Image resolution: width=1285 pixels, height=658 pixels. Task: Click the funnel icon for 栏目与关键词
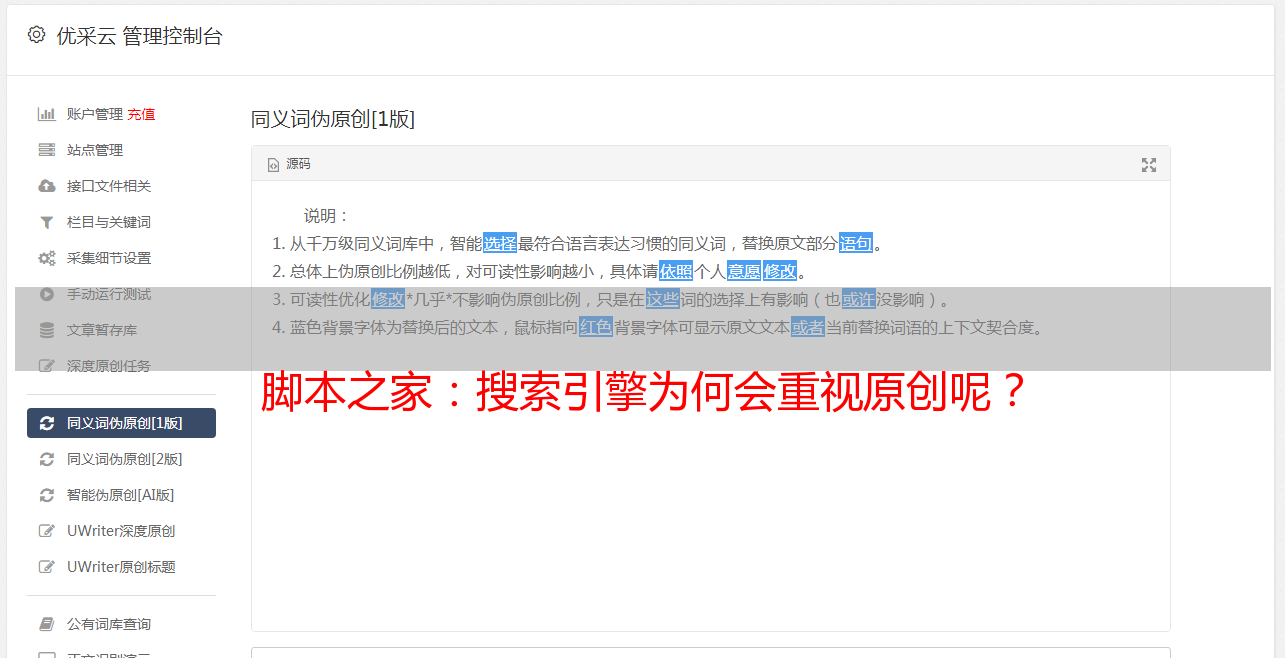coord(46,222)
